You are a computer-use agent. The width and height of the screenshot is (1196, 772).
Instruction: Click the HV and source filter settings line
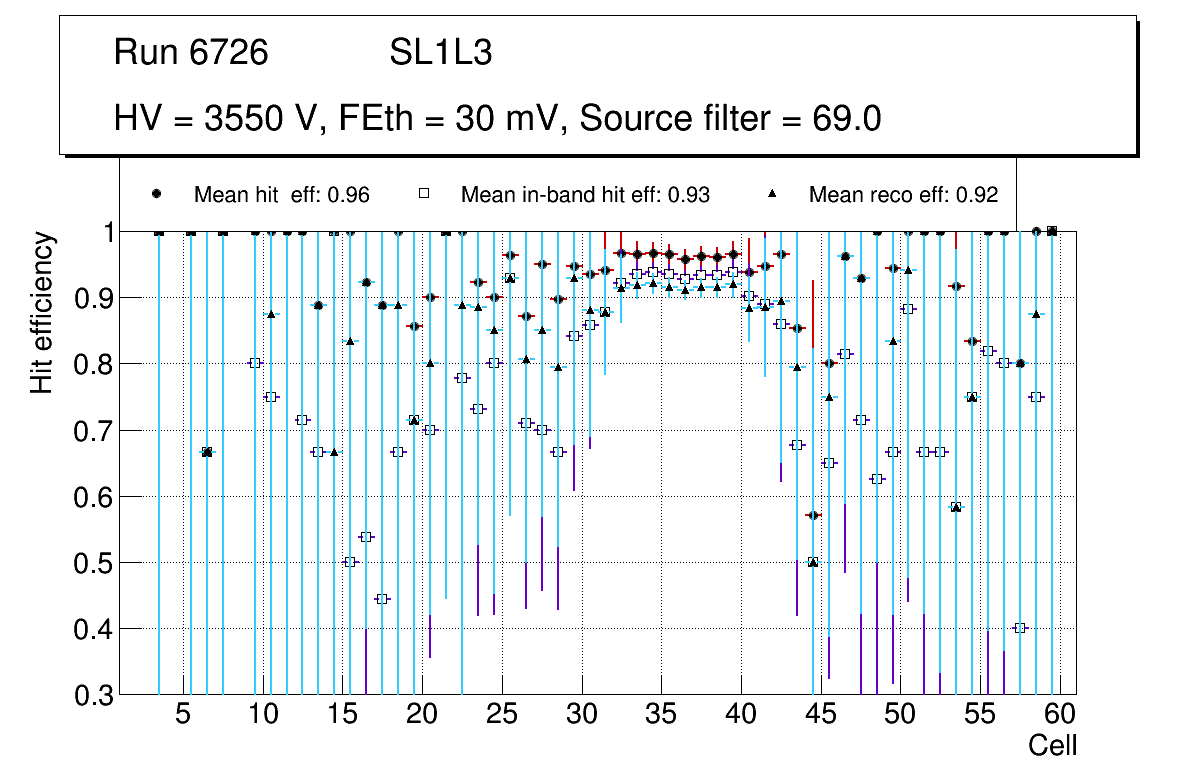tap(497, 119)
